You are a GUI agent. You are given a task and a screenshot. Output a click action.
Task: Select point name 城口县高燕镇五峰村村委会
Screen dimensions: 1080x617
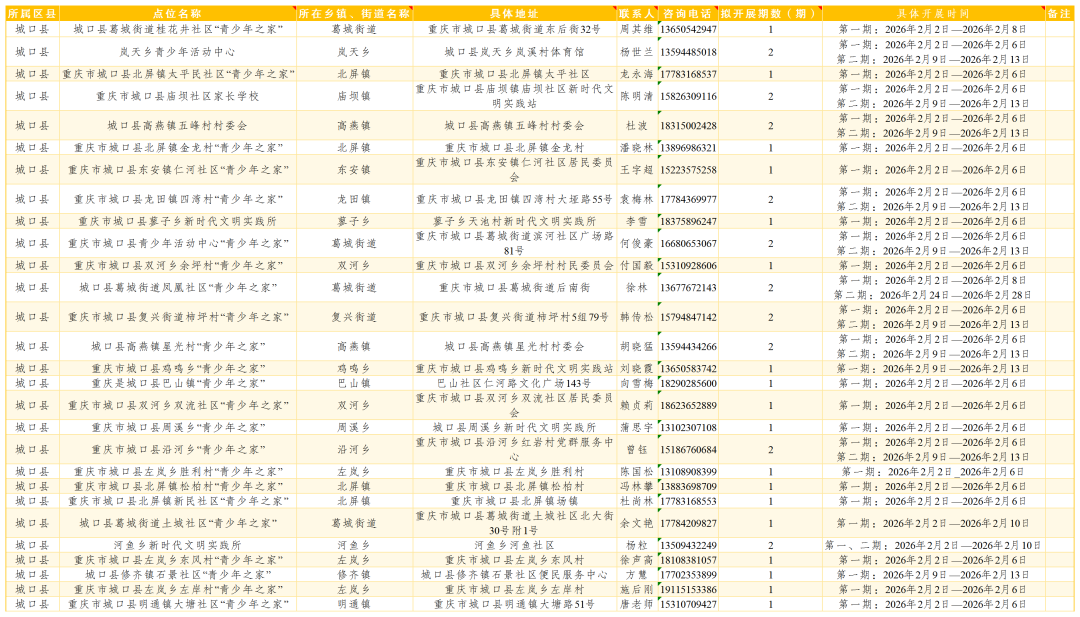177,126
